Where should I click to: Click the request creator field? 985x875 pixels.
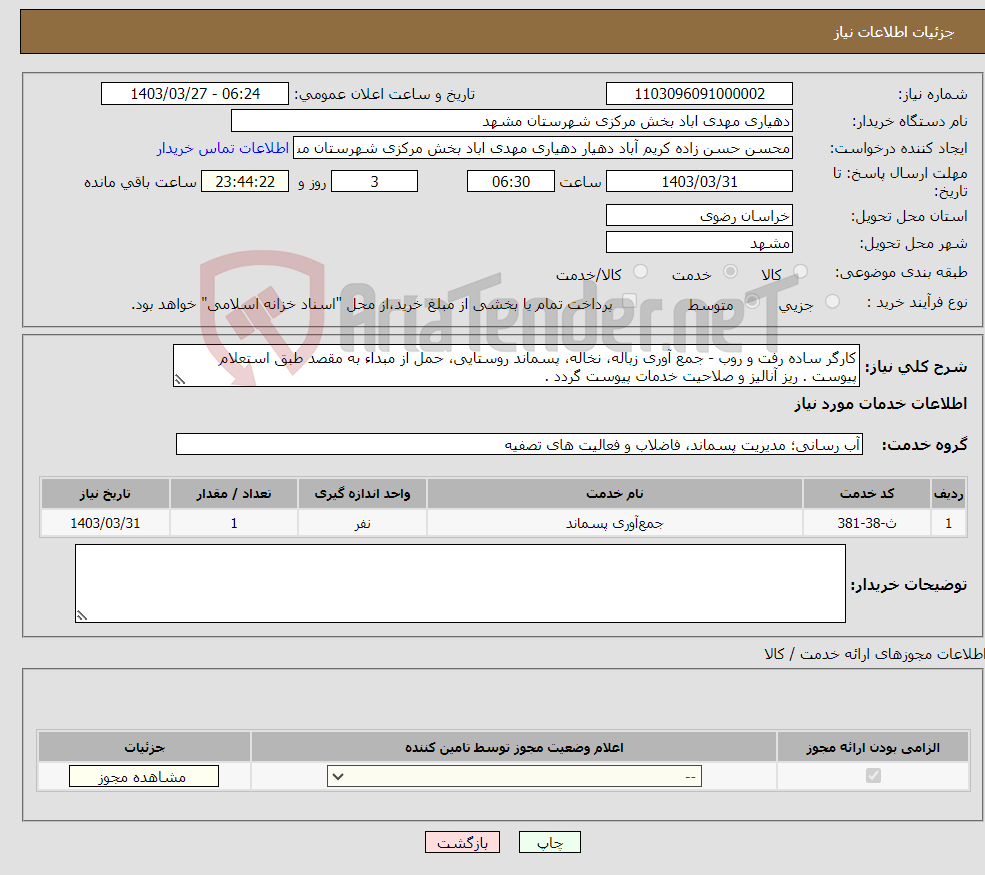543,148
